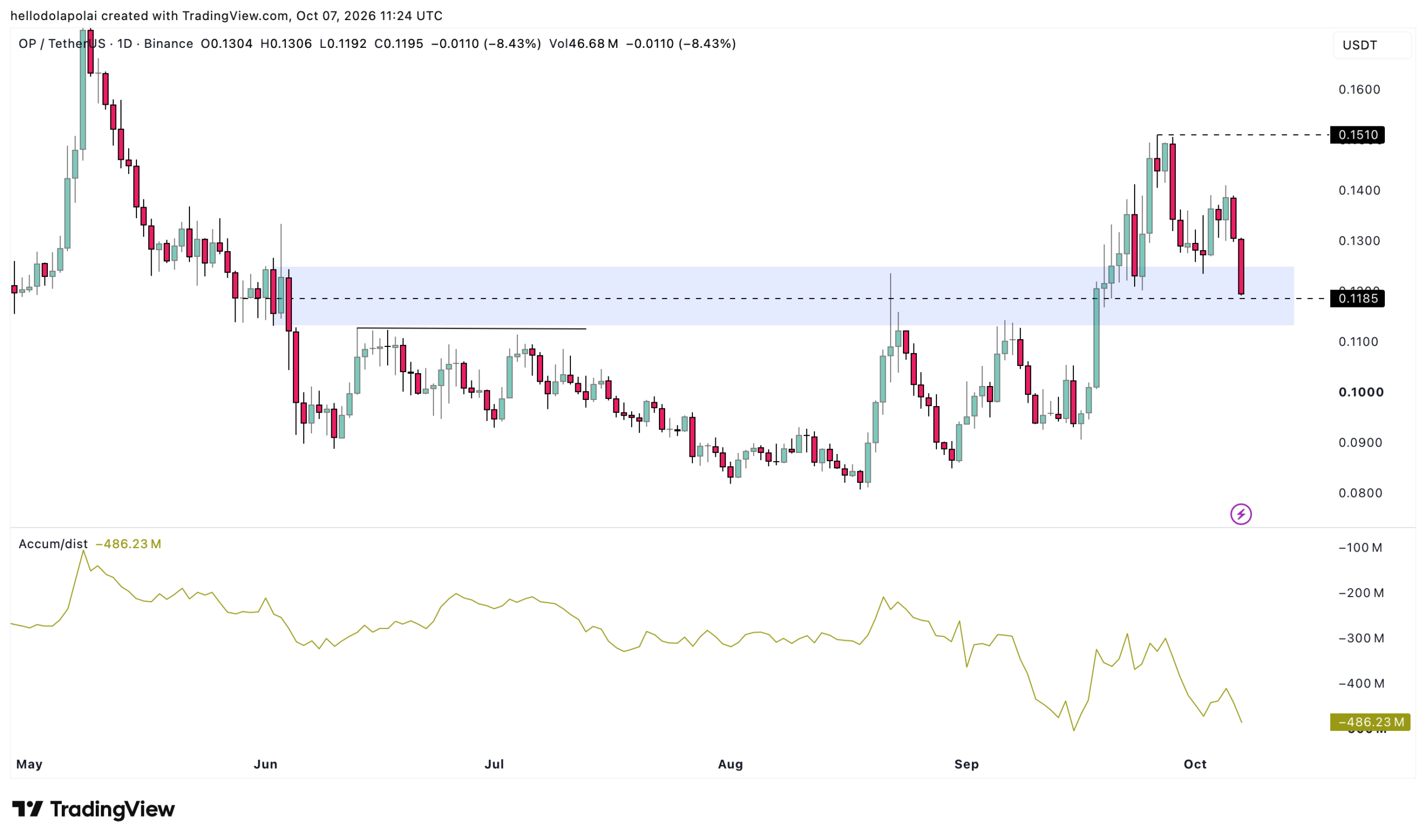Click the −400 M indicator axis label

(1361, 683)
